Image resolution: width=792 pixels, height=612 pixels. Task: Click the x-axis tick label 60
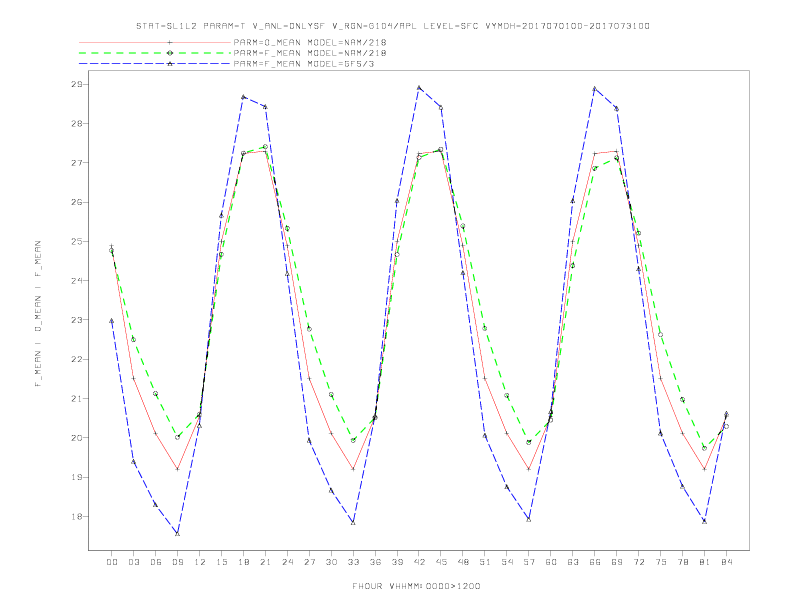coord(551,562)
